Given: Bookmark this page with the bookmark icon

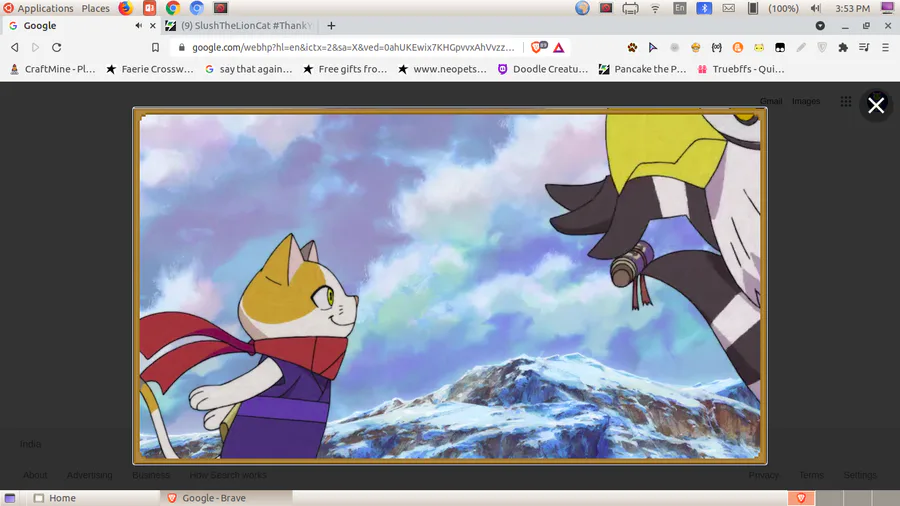Looking at the screenshot, I should click(x=155, y=48).
